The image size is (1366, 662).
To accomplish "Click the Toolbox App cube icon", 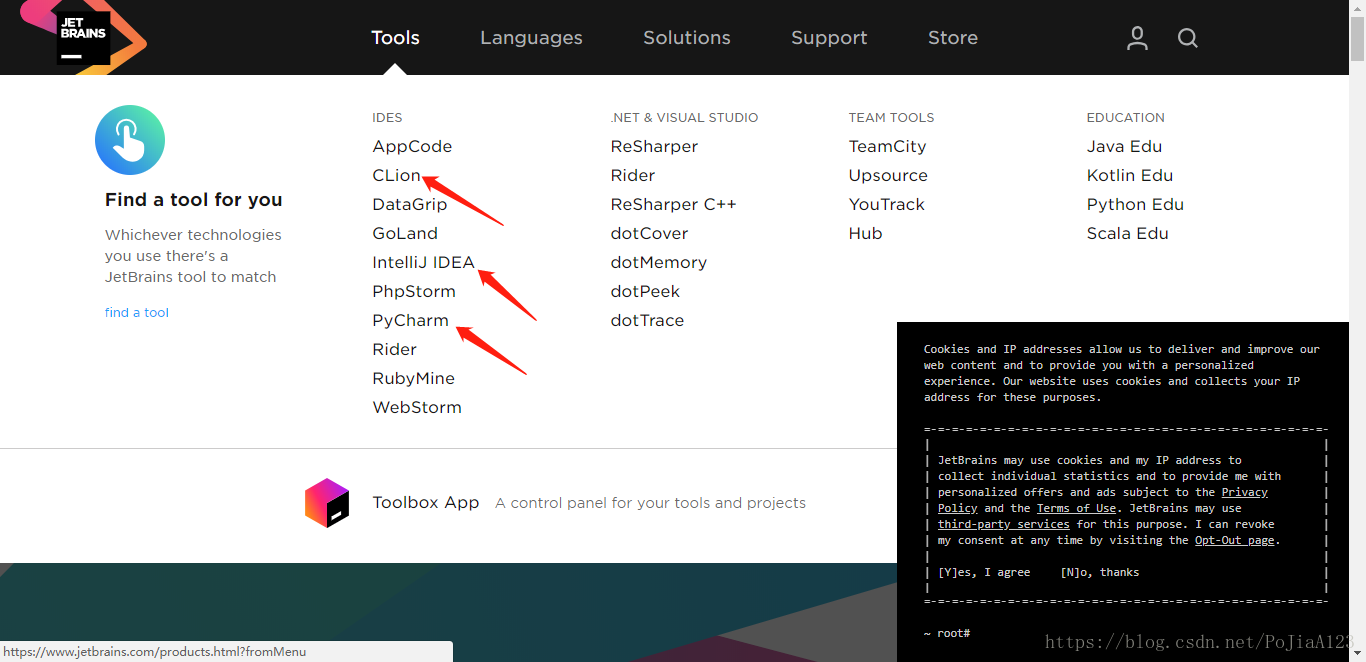I will [x=327, y=503].
